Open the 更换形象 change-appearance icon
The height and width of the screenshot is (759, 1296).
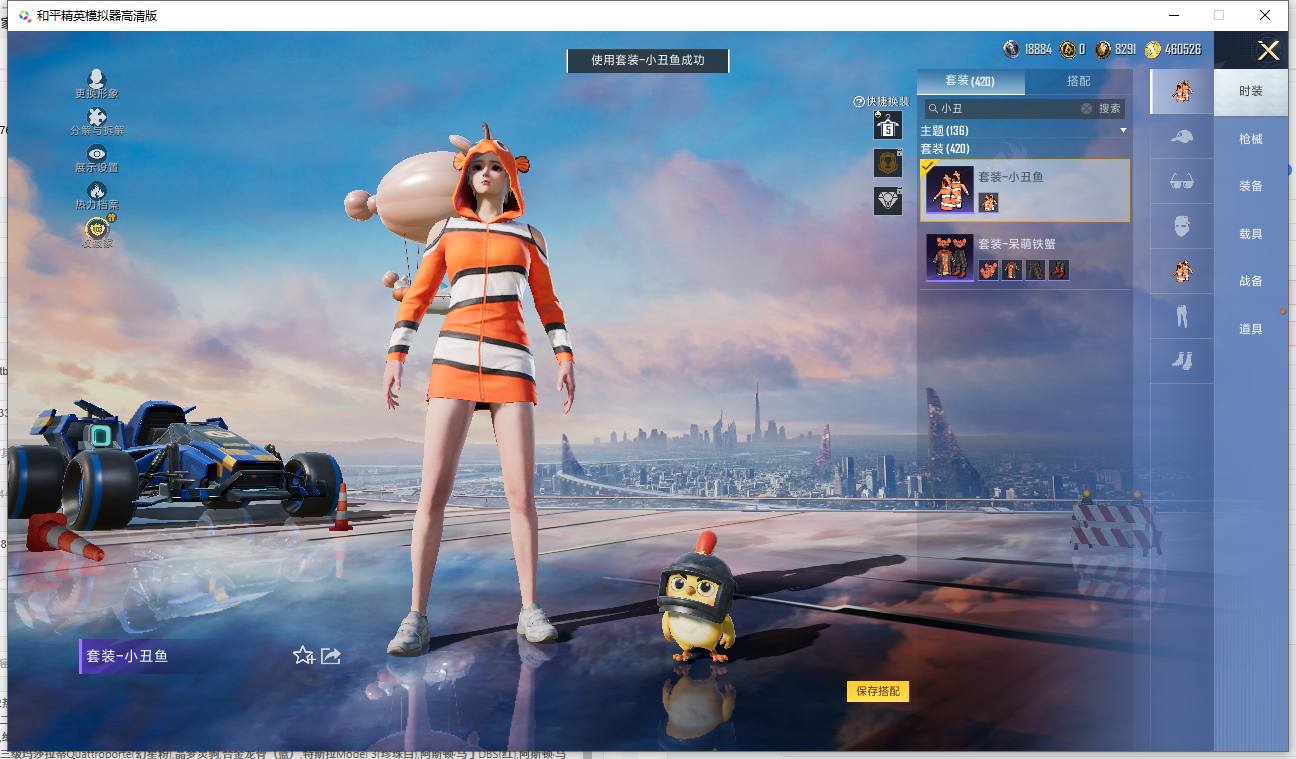click(97, 78)
